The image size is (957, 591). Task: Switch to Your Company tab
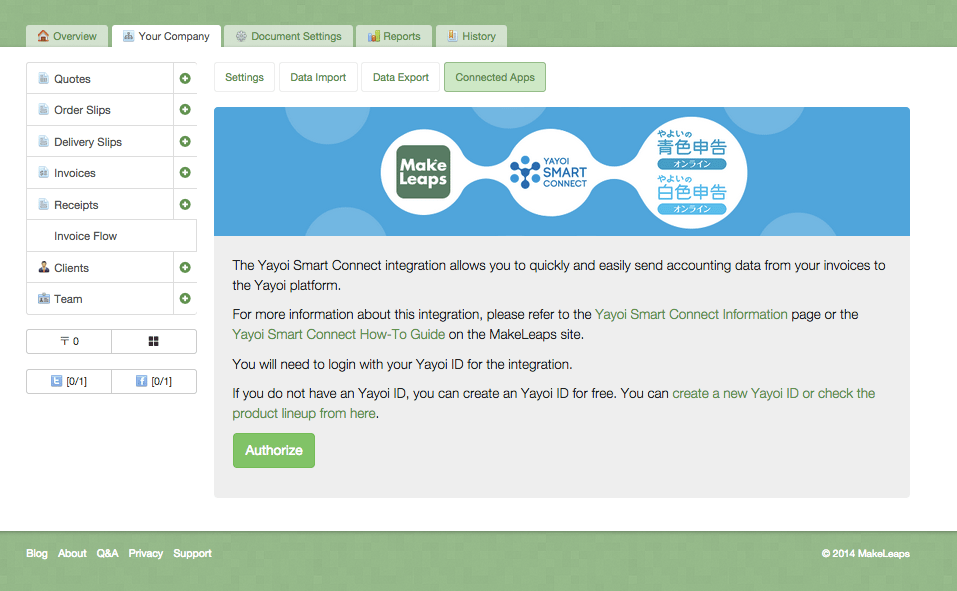pos(166,36)
